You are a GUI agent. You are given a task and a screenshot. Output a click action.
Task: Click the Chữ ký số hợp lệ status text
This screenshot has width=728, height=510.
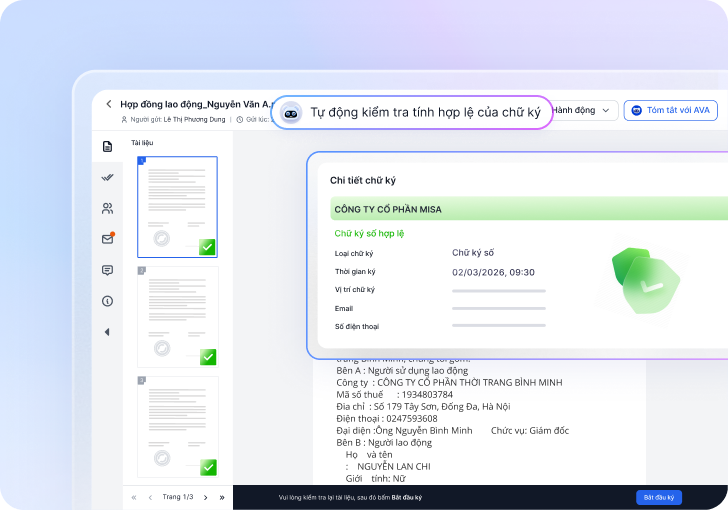[x=369, y=234]
